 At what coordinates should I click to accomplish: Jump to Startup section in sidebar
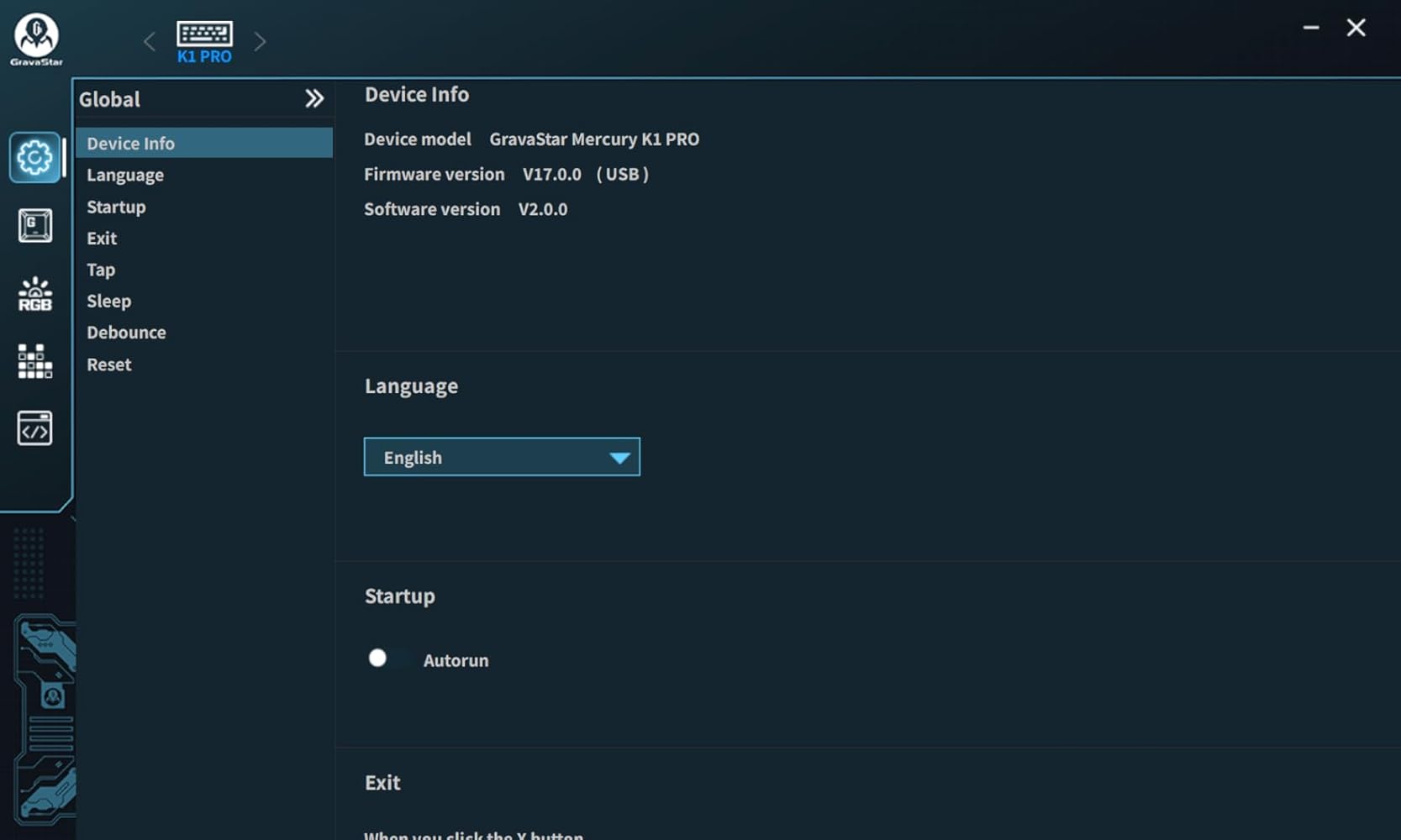pyautogui.click(x=116, y=207)
